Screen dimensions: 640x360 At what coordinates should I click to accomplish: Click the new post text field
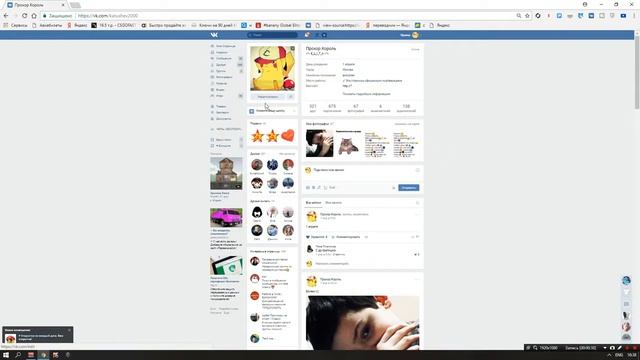click(x=362, y=170)
